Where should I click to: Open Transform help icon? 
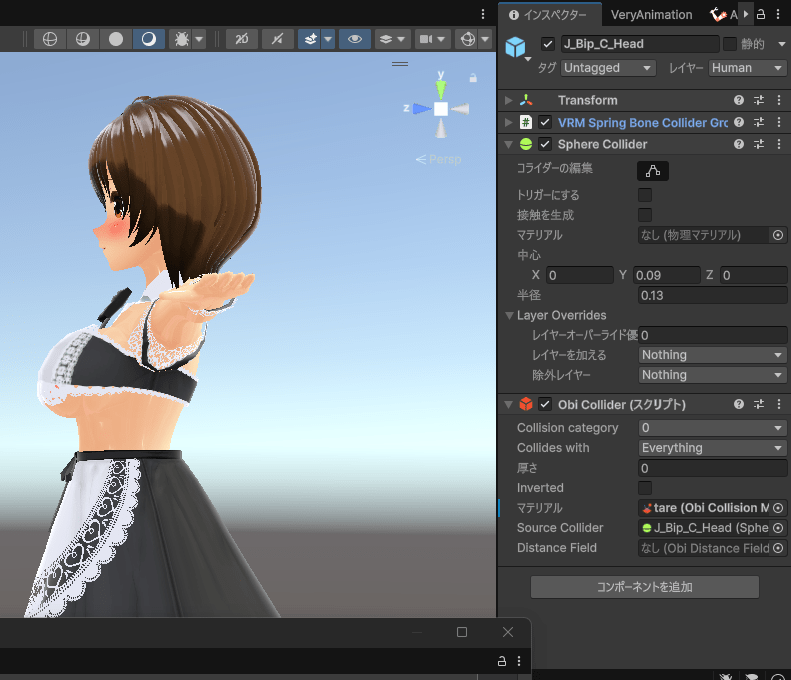[739, 100]
